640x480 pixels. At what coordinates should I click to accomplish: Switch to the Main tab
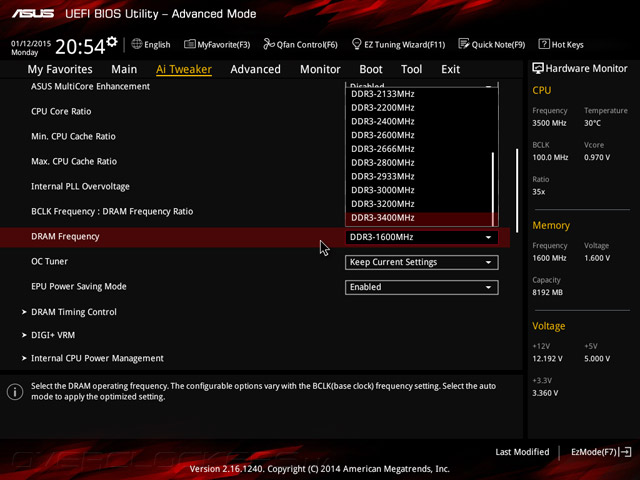click(124, 69)
